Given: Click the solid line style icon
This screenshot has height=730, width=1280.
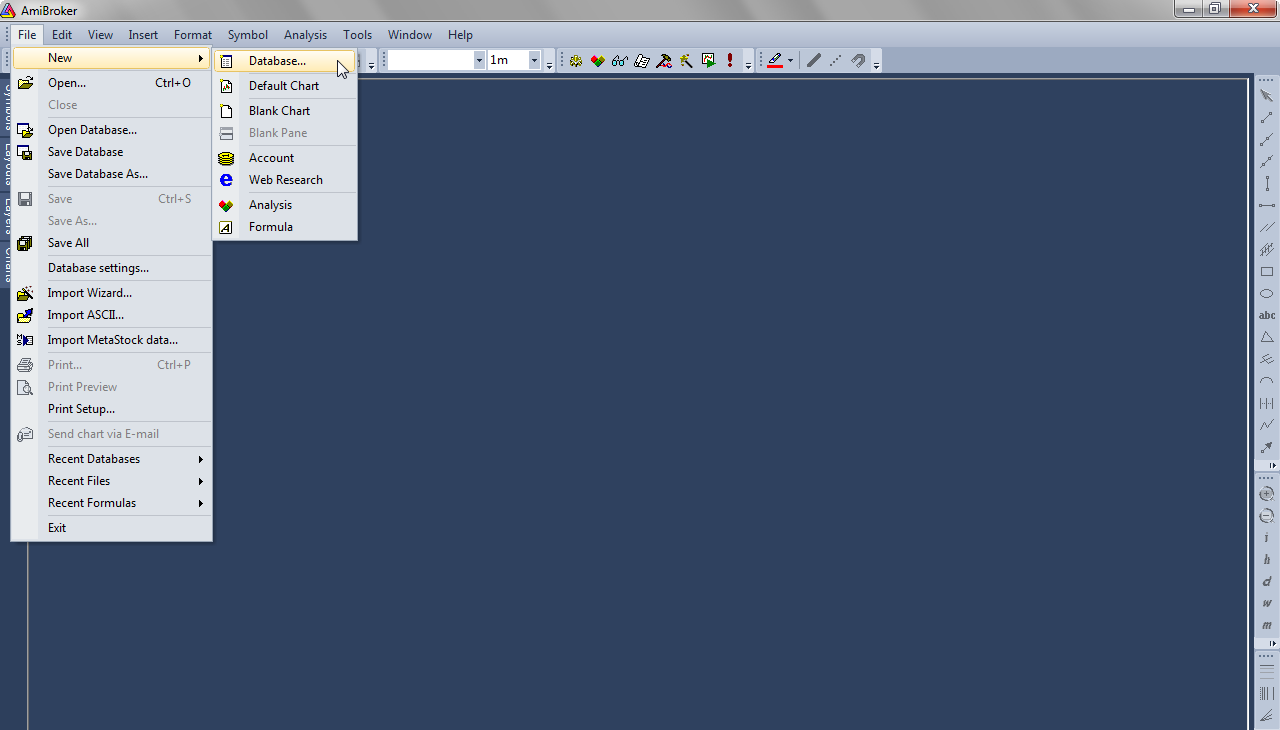Looking at the screenshot, I should pos(814,61).
